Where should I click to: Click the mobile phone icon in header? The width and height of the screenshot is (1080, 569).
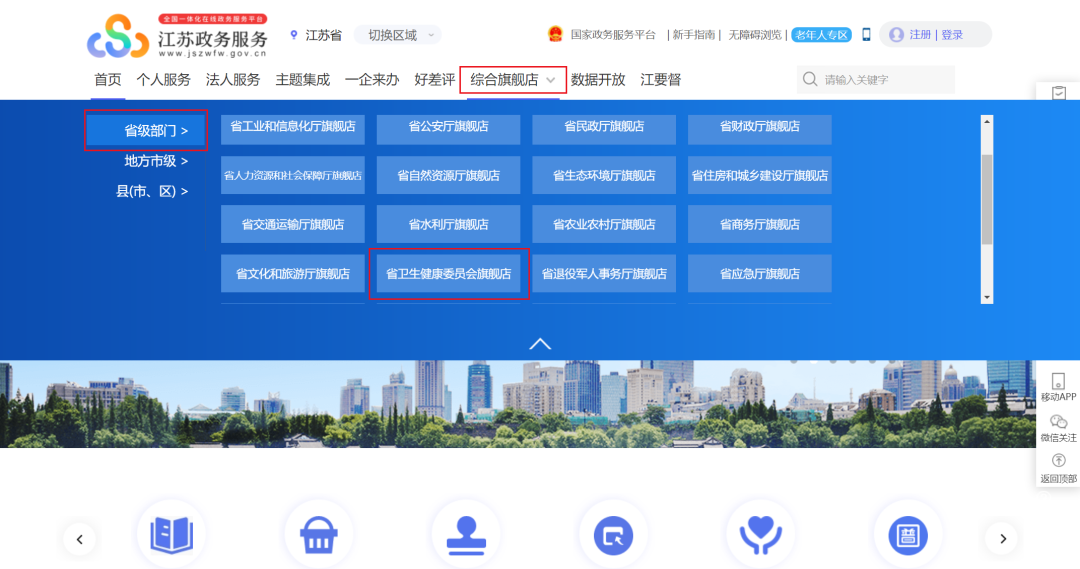point(866,34)
